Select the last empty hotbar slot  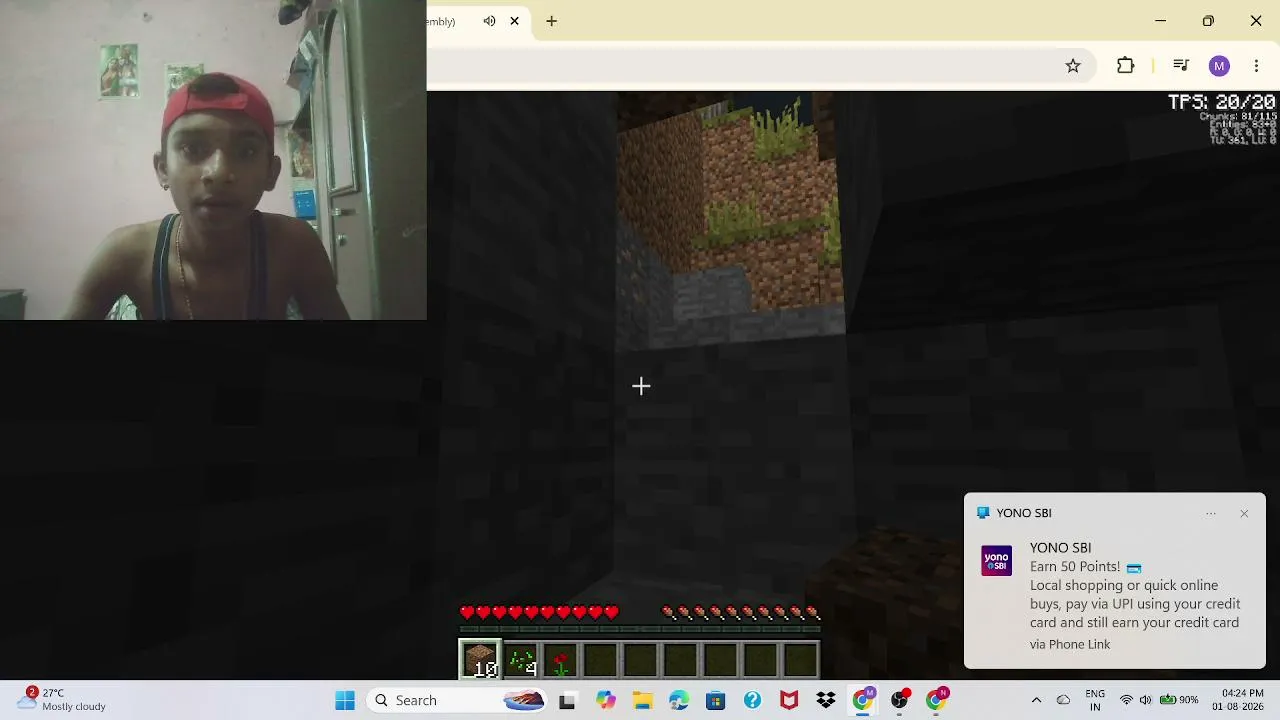[x=801, y=660]
